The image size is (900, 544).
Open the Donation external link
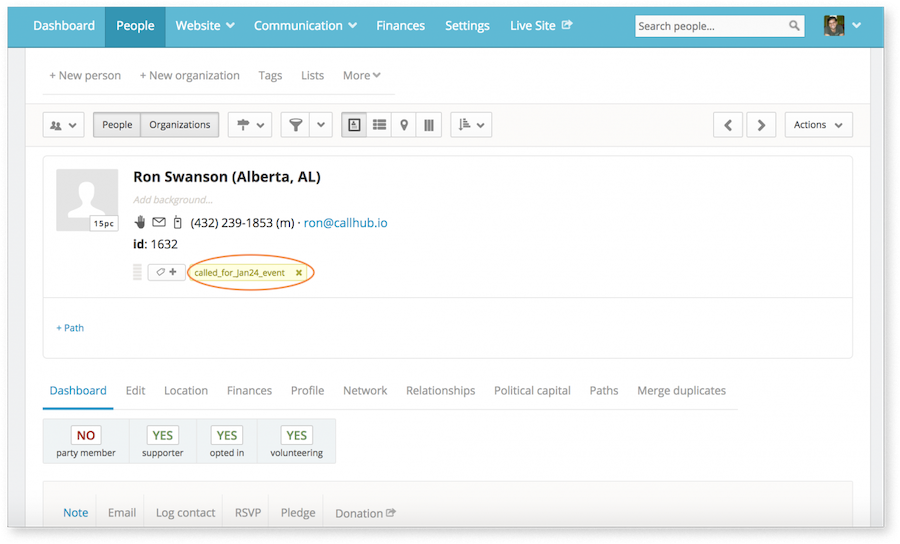[x=365, y=513]
